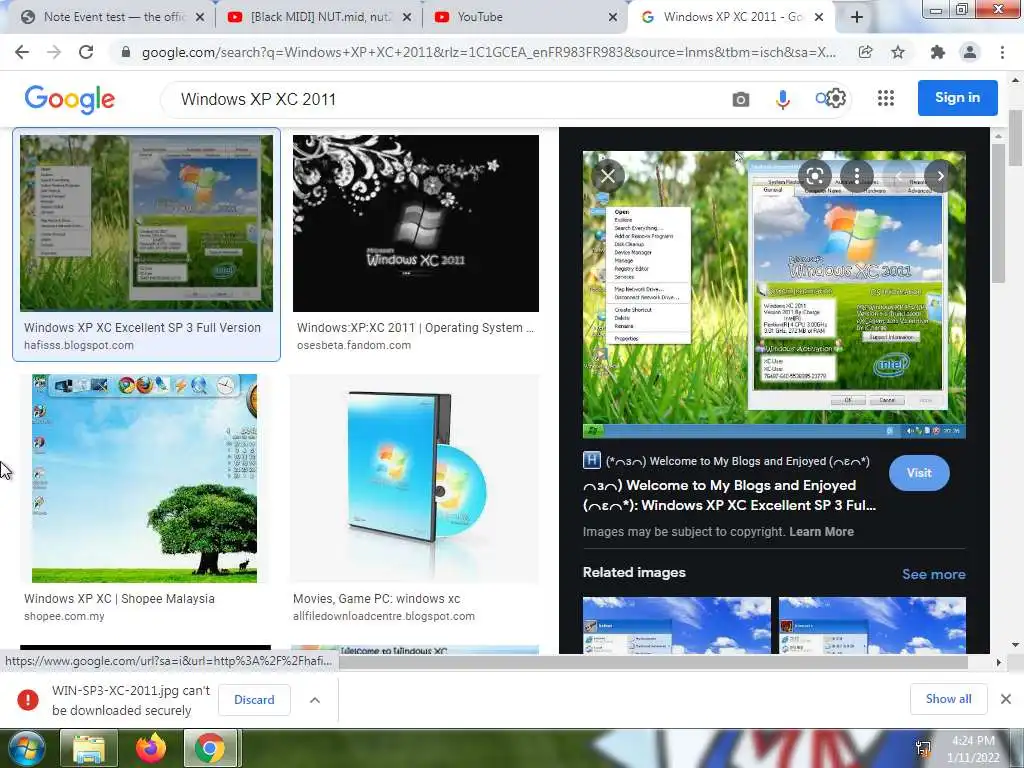Reload the page with the refresh icon
The height and width of the screenshot is (768, 1024).
pos(86,52)
